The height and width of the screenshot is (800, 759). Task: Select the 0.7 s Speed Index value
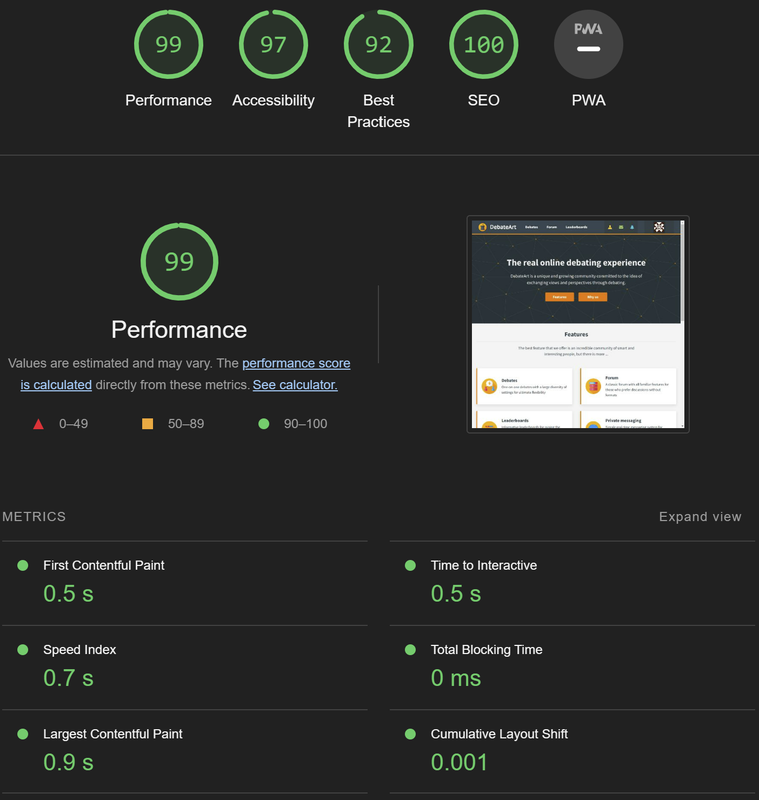coord(68,678)
